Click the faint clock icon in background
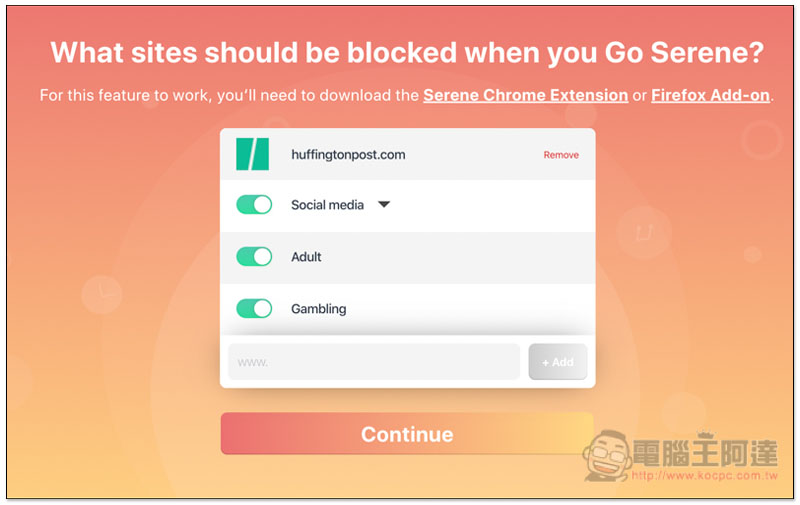Image resolution: width=800 pixels, height=505 pixels. pyautogui.click(x=102, y=294)
